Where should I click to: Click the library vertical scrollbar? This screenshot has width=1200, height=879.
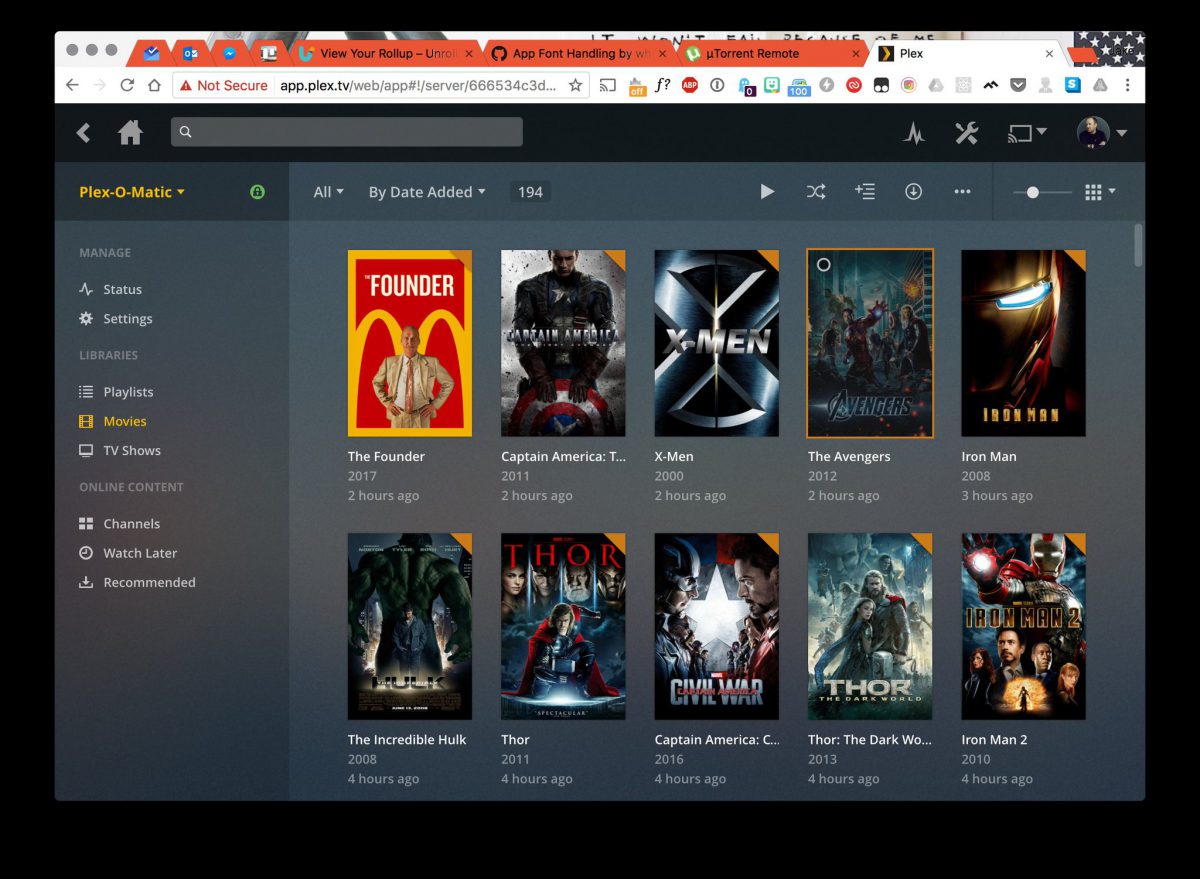pos(1139,246)
